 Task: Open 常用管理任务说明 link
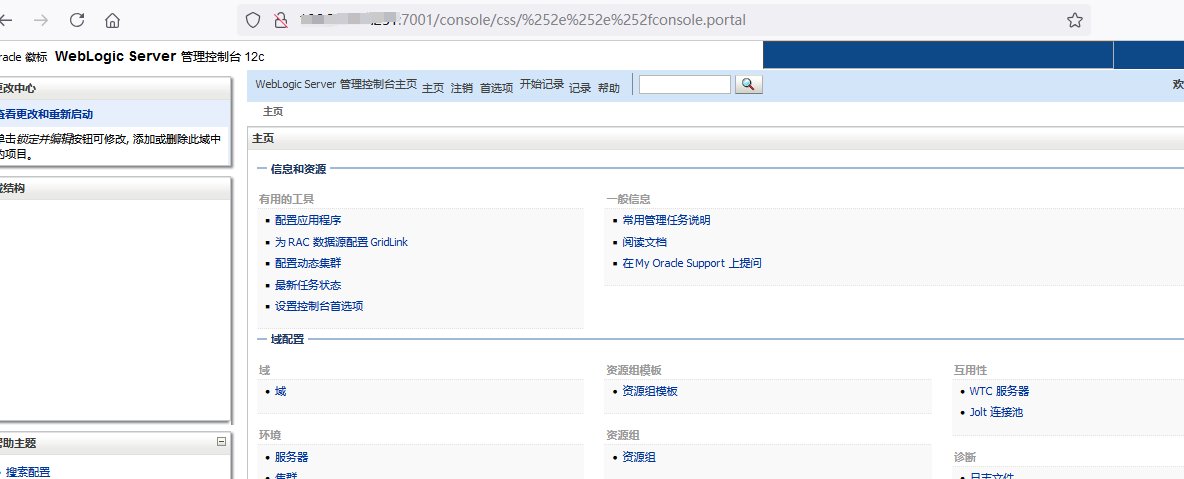tap(667, 221)
